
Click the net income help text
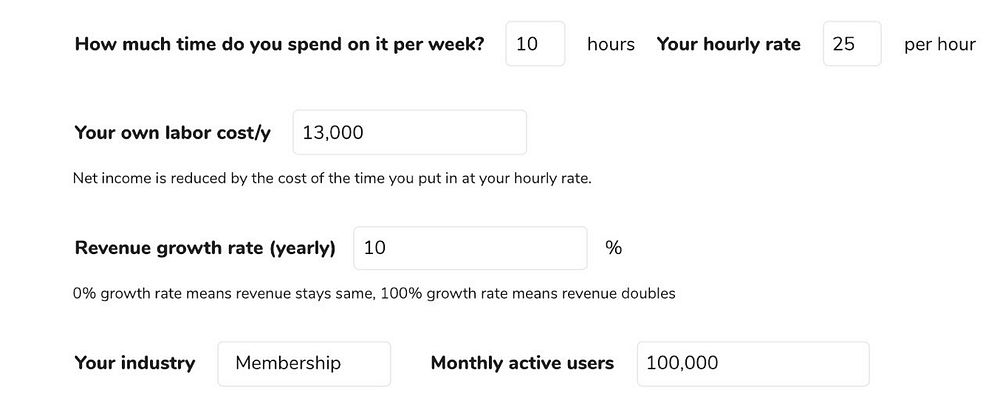pyautogui.click(x=332, y=179)
